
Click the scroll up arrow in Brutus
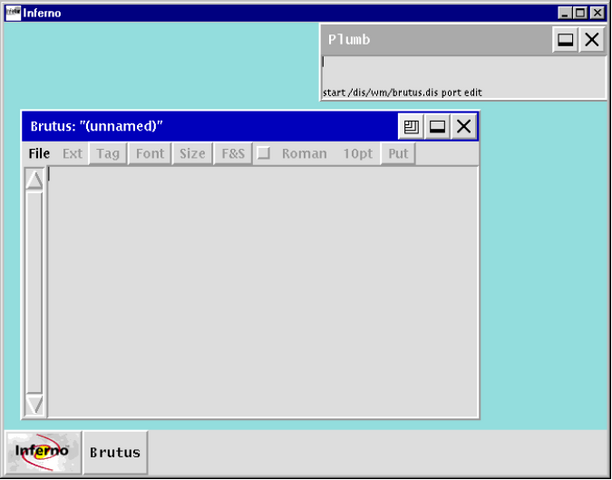point(34,180)
